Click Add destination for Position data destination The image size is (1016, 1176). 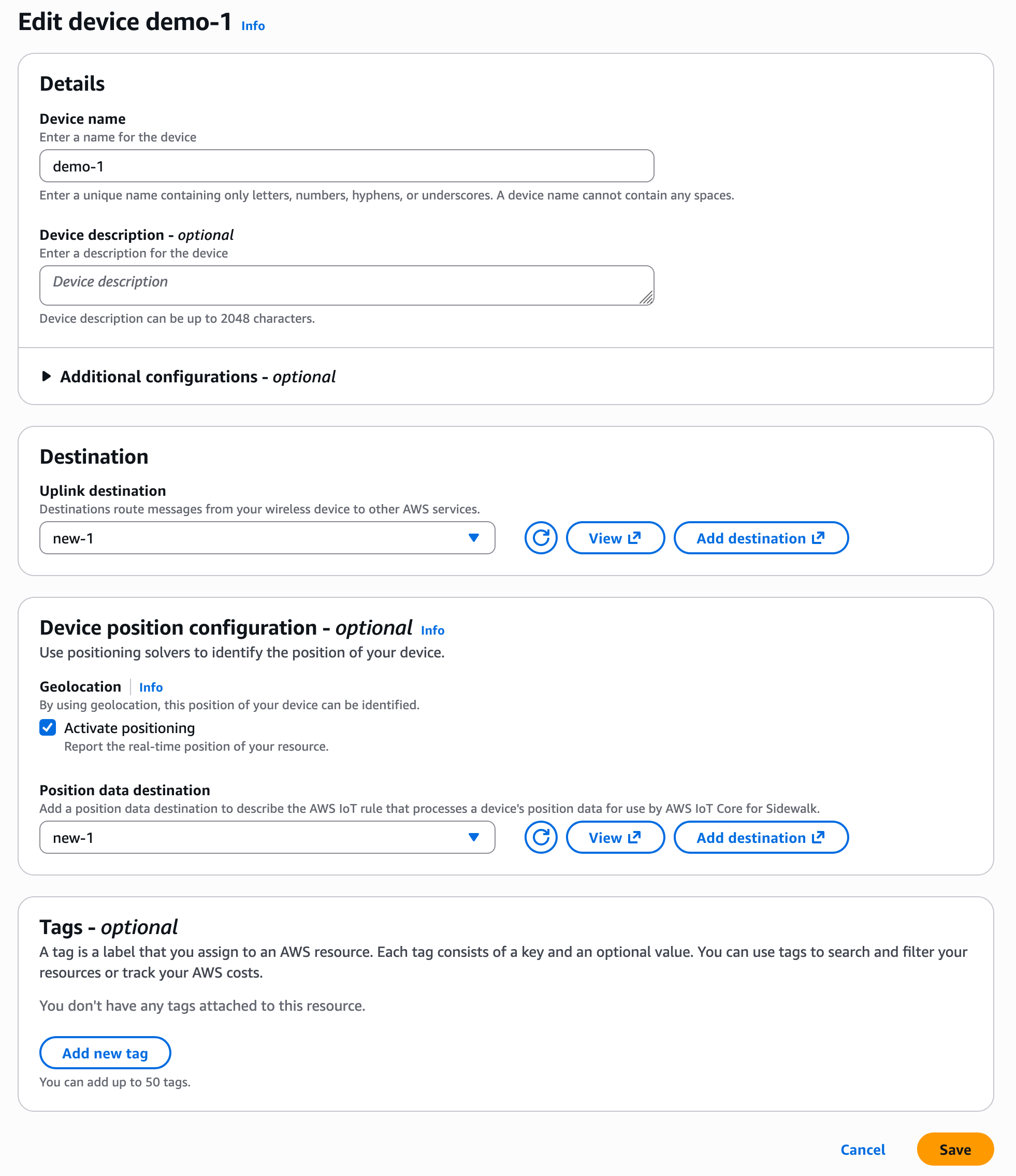coord(760,837)
